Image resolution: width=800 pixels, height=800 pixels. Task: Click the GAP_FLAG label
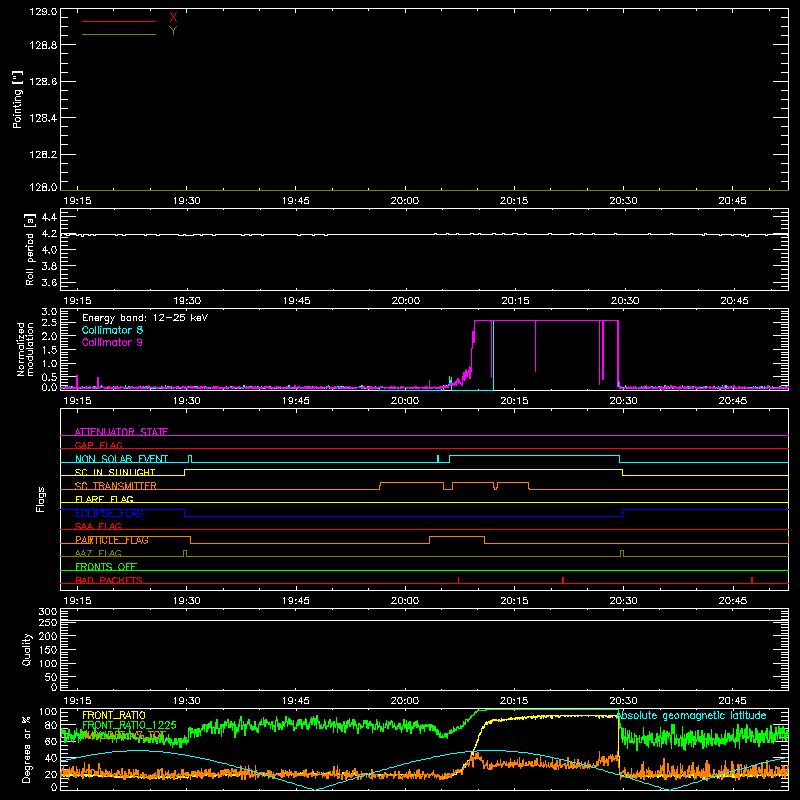click(x=99, y=445)
